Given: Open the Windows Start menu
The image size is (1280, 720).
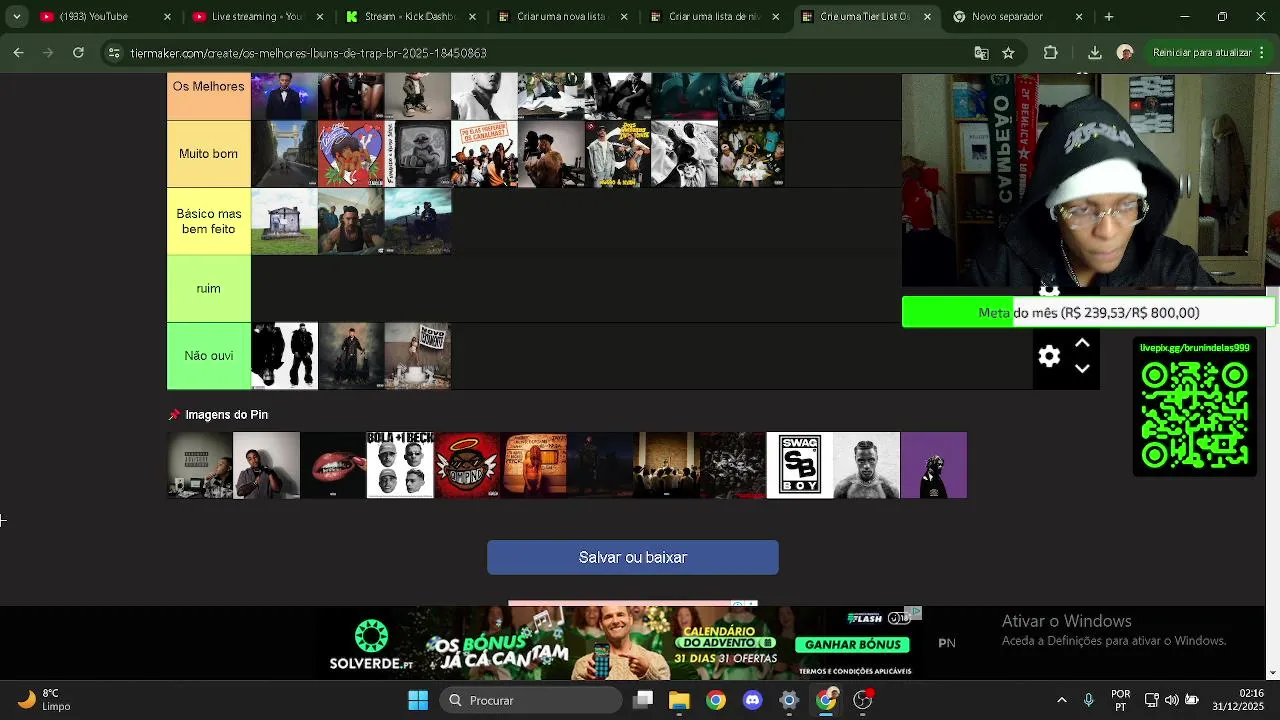Looking at the screenshot, I should (418, 700).
